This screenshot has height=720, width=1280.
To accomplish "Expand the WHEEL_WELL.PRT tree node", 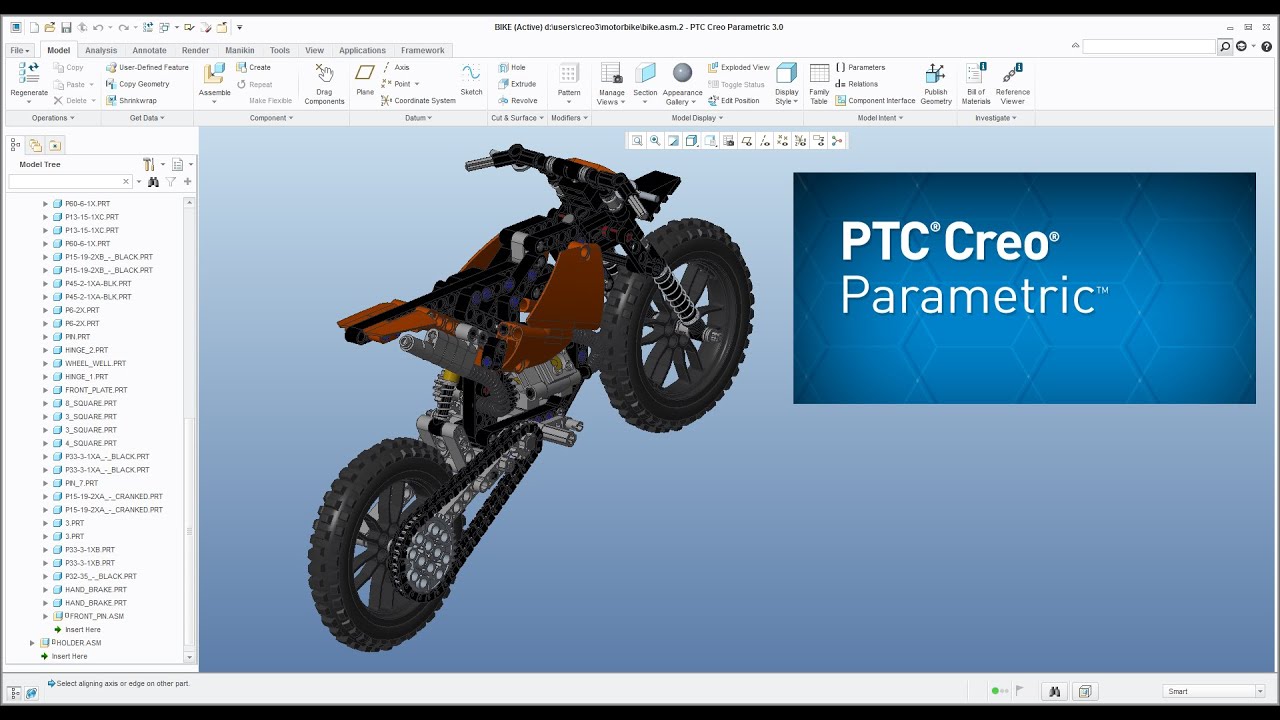I will pyautogui.click(x=45, y=363).
